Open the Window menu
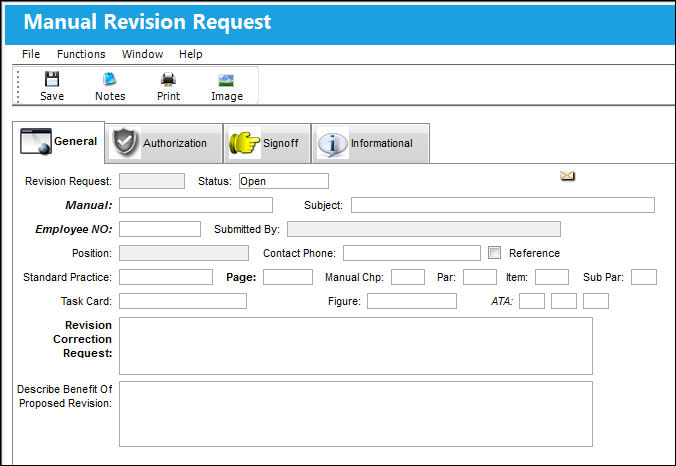Viewport: 676px width, 466px height. pos(142,54)
